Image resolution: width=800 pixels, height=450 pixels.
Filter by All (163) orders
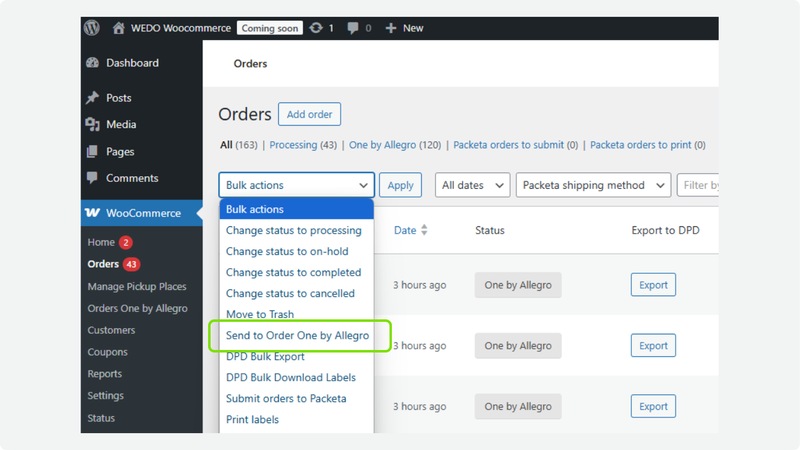tap(238, 145)
